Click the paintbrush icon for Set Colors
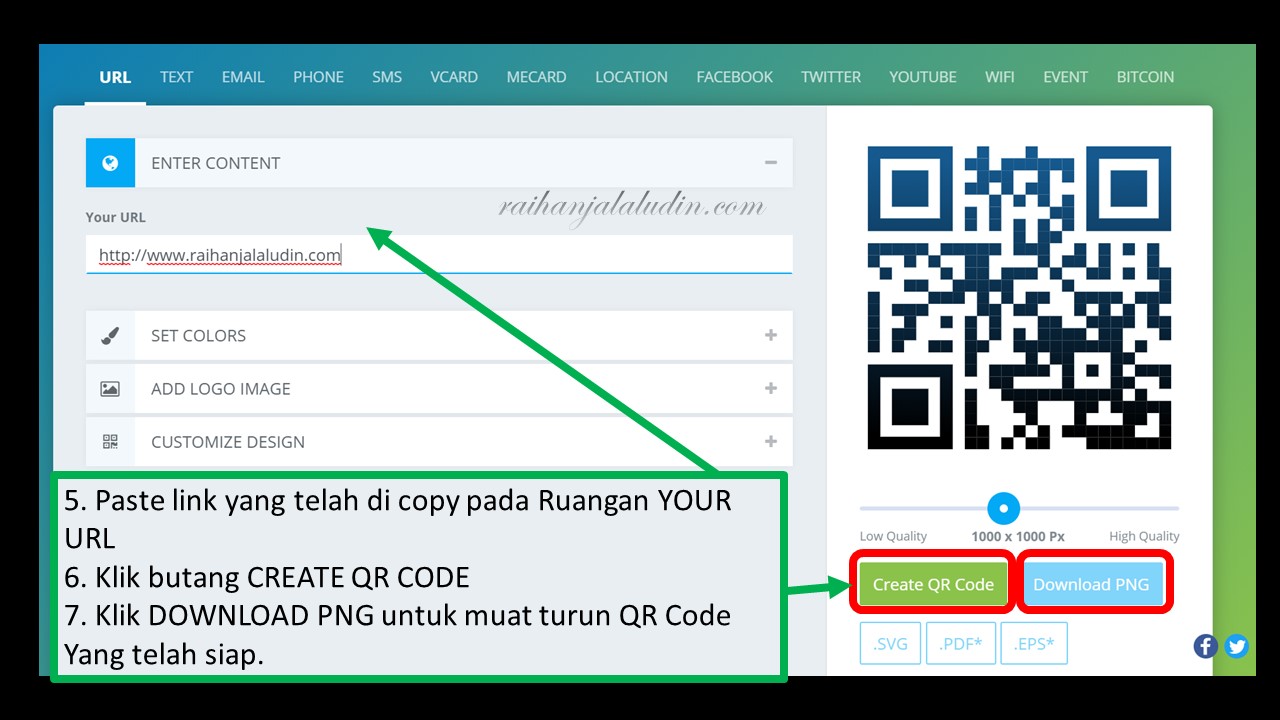The image size is (1280, 720). point(110,336)
